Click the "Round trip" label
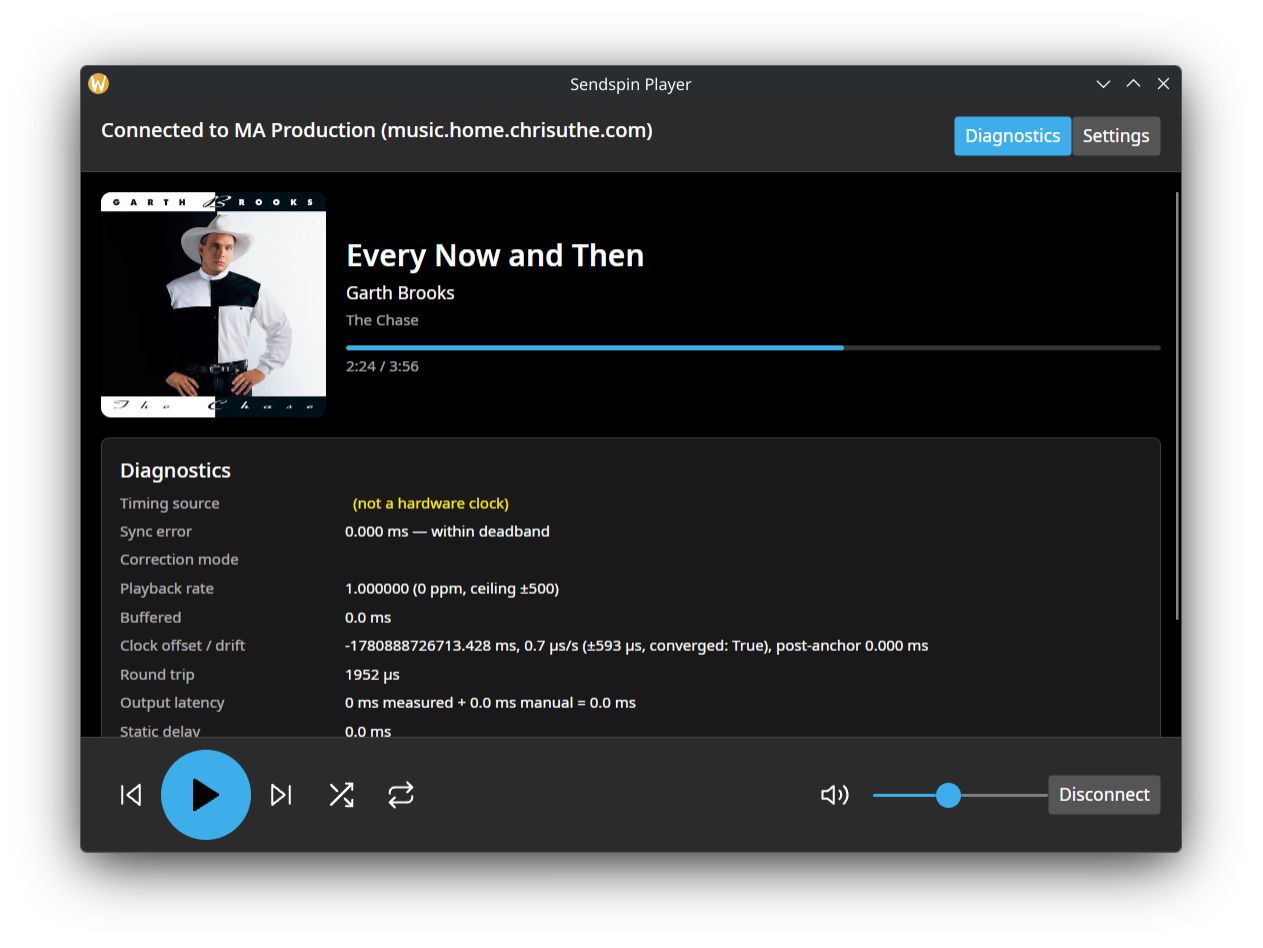1263x948 pixels. 157,674
